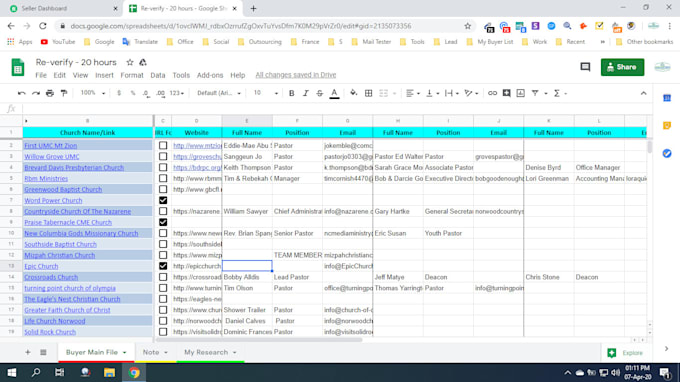Open the Buyer Main File tab menu arrow

tap(124, 353)
